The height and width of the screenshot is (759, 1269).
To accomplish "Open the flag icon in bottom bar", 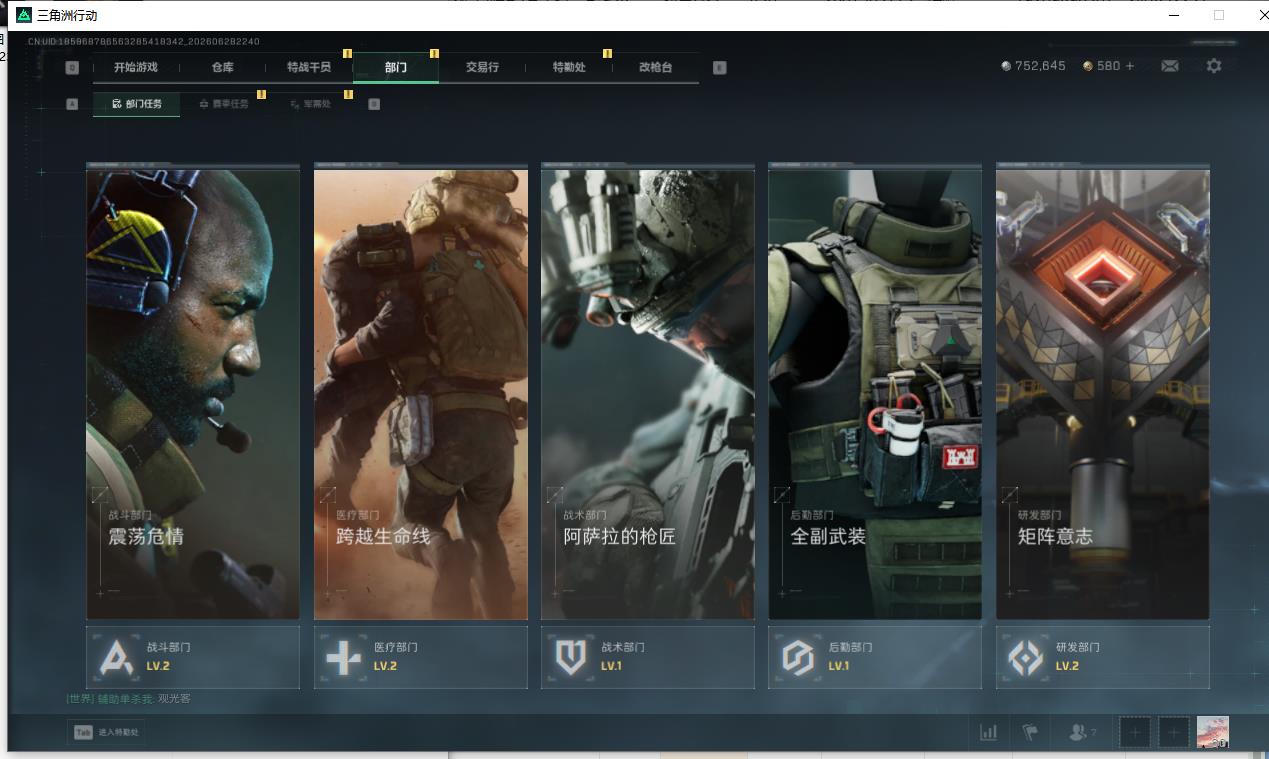I will coord(1031,733).
